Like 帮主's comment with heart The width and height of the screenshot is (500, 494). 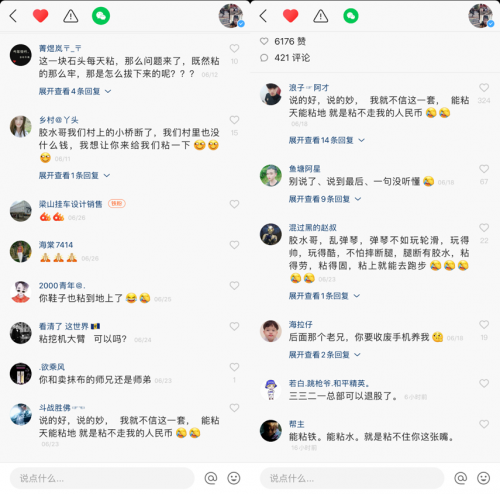pyautogui.click(x=484, y=424)
